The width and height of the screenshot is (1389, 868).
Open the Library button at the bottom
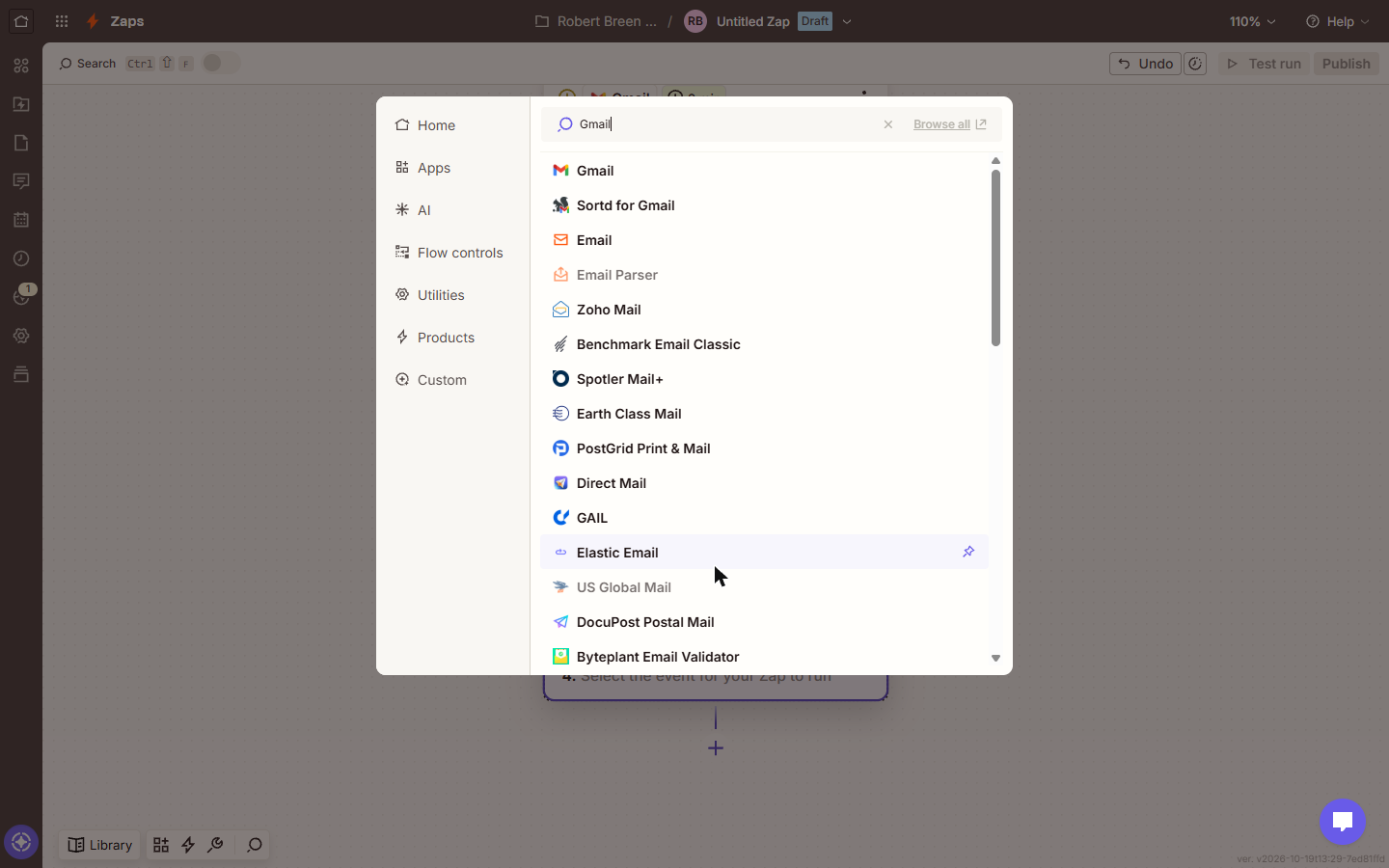coord(99,845)
